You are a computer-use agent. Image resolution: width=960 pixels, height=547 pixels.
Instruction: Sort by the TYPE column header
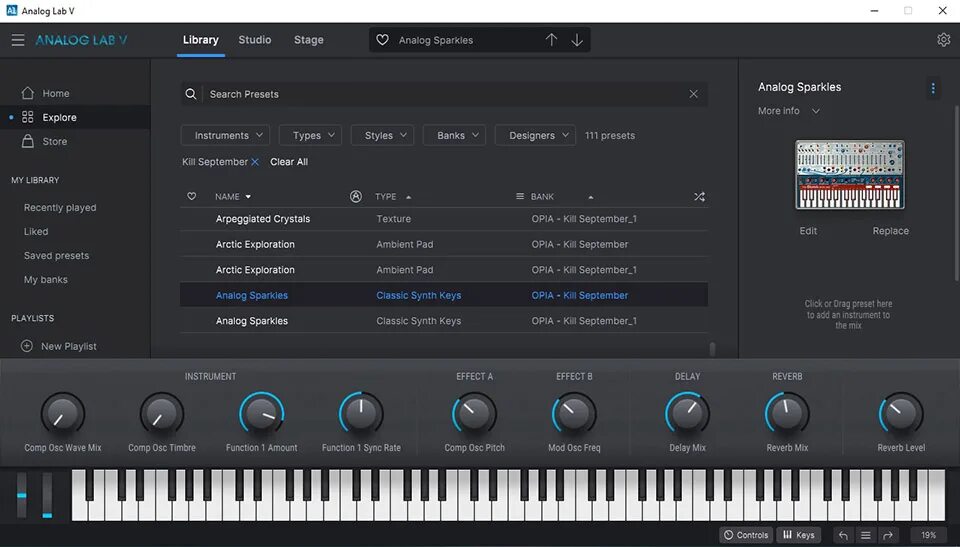point(393,197)
